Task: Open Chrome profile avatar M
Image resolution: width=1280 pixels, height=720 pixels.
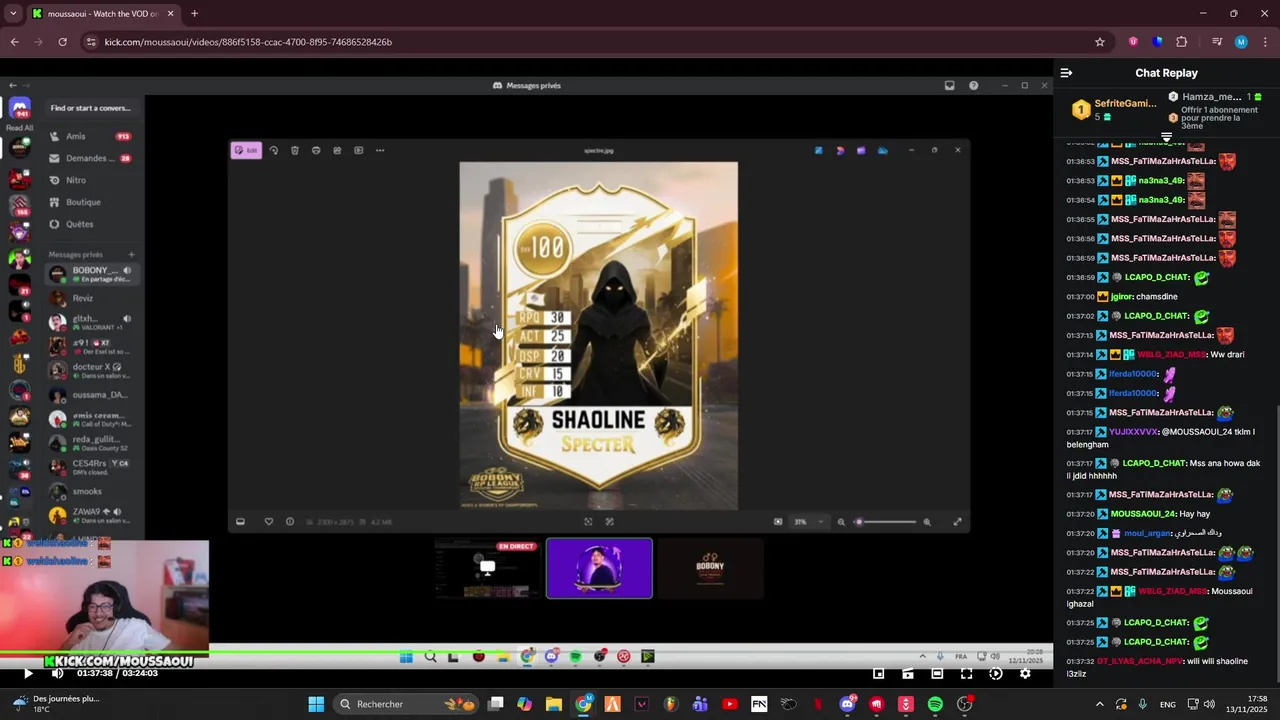Action: [1241, 42]
